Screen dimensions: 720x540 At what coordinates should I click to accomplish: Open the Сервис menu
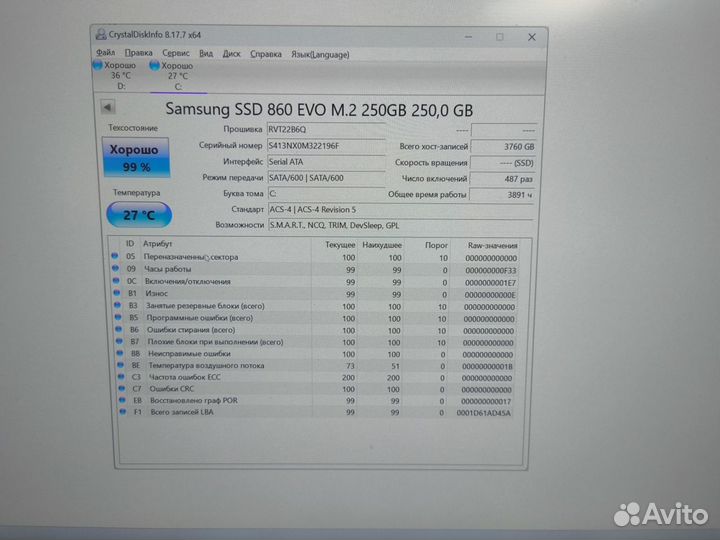click(175, 53)
